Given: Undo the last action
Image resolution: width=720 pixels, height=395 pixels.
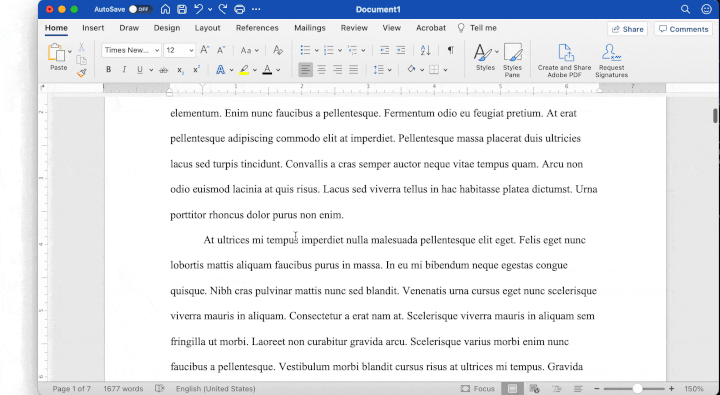Looking at the screenshot, I should tap(198, 9).
